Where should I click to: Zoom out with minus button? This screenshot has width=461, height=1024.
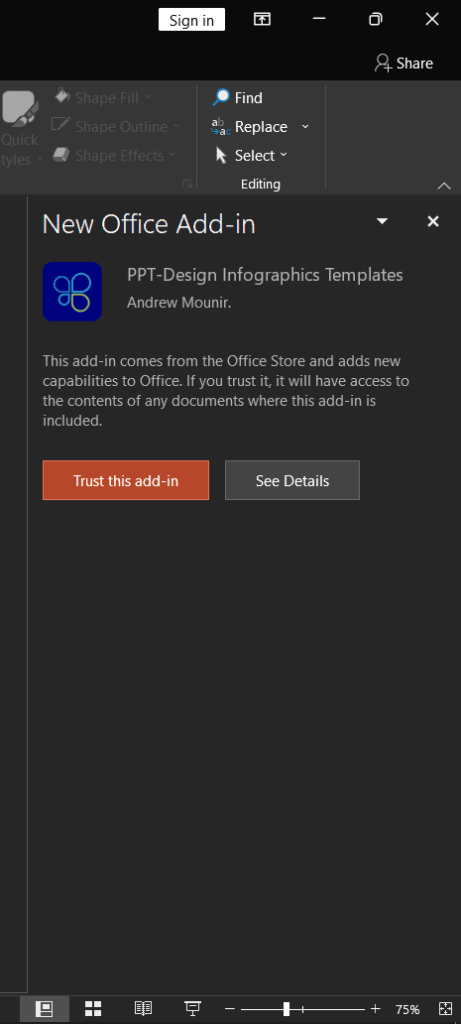229,1009
